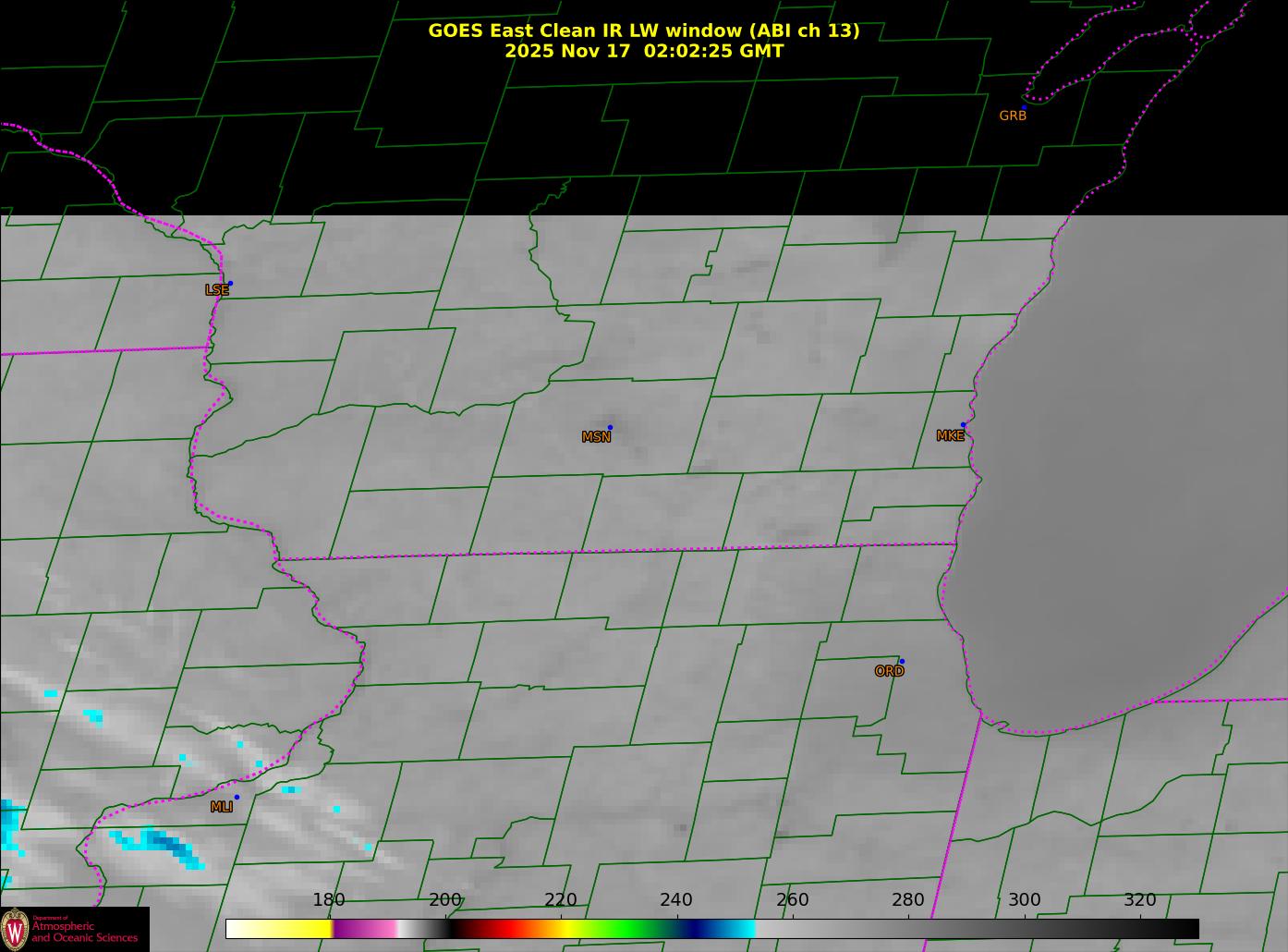Select the 220 colorbar temperature label
The height and width of the screenshot is (952, 1288).
[x=561, y=900]
